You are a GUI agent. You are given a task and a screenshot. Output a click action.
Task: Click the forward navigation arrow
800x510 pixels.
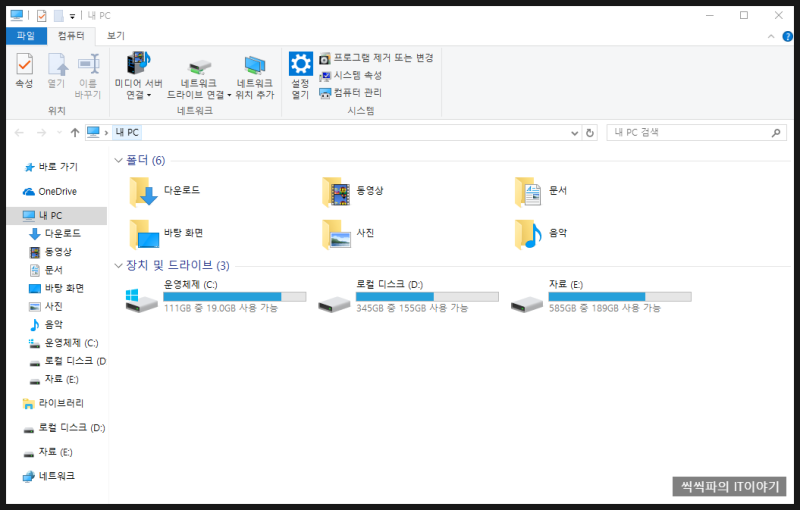41,133
